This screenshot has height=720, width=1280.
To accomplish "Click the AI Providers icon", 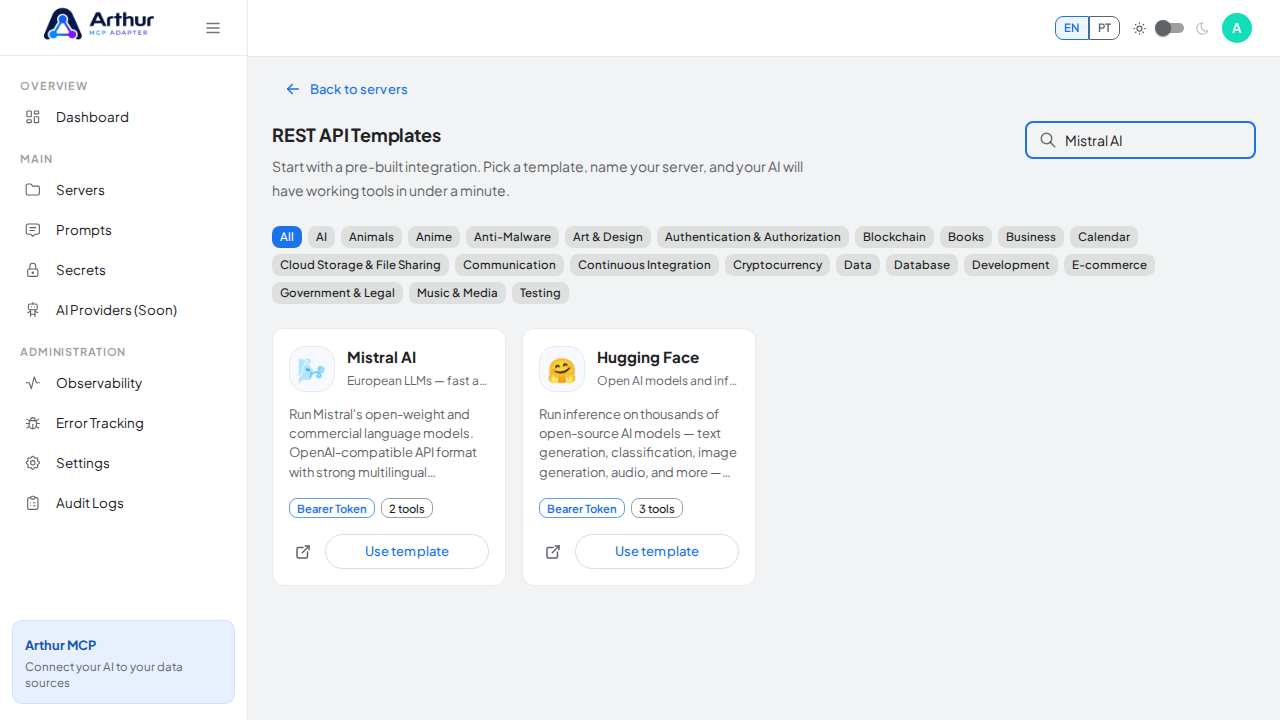I will point(33,310).
